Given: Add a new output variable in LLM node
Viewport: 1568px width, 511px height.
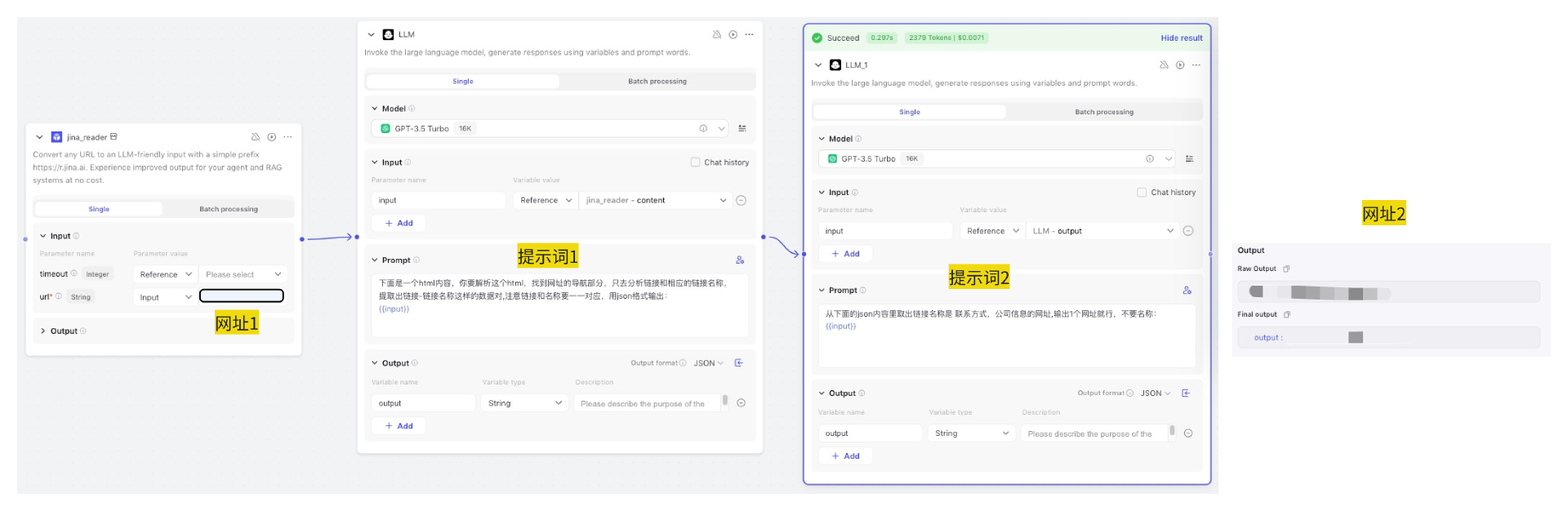Looking at the screenshot, I should click(399, 426).
